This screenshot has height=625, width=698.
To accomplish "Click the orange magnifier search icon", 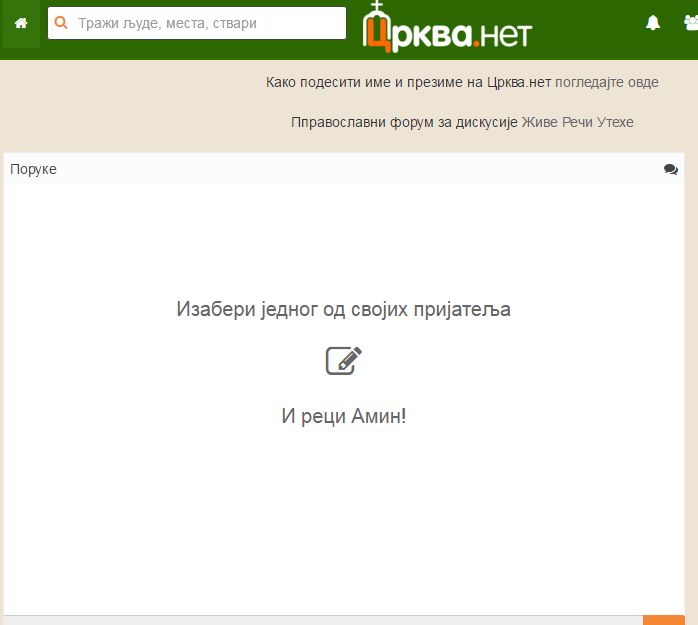I will [61, 23].
